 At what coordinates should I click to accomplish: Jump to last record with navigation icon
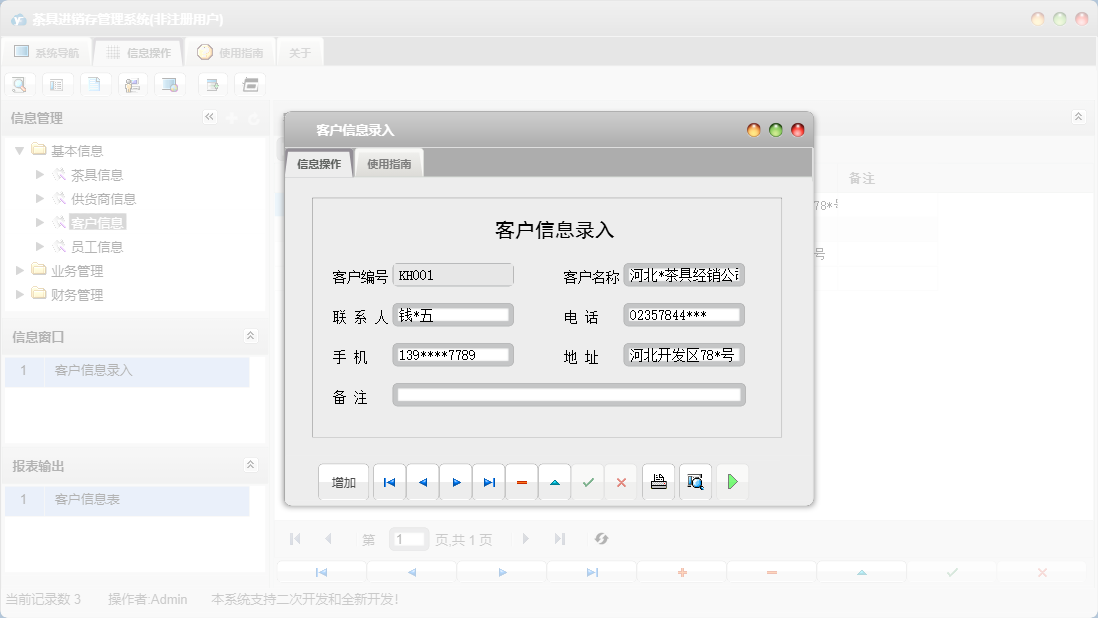[488, 481]
